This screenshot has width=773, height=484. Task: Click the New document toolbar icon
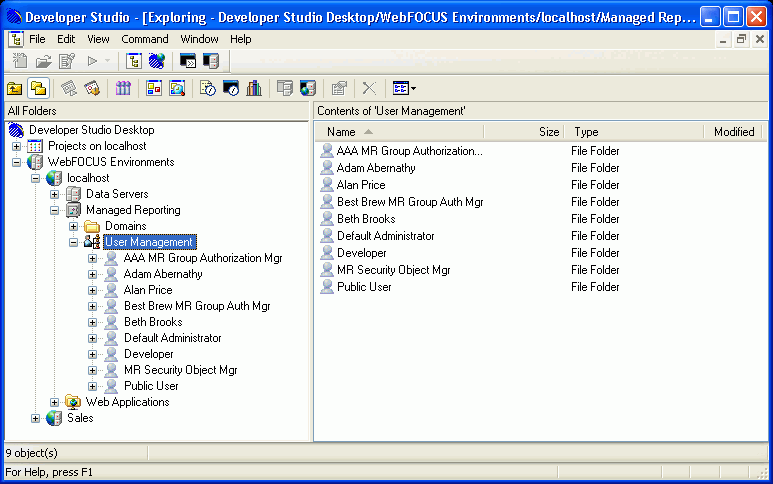click(x=20, y=61)
